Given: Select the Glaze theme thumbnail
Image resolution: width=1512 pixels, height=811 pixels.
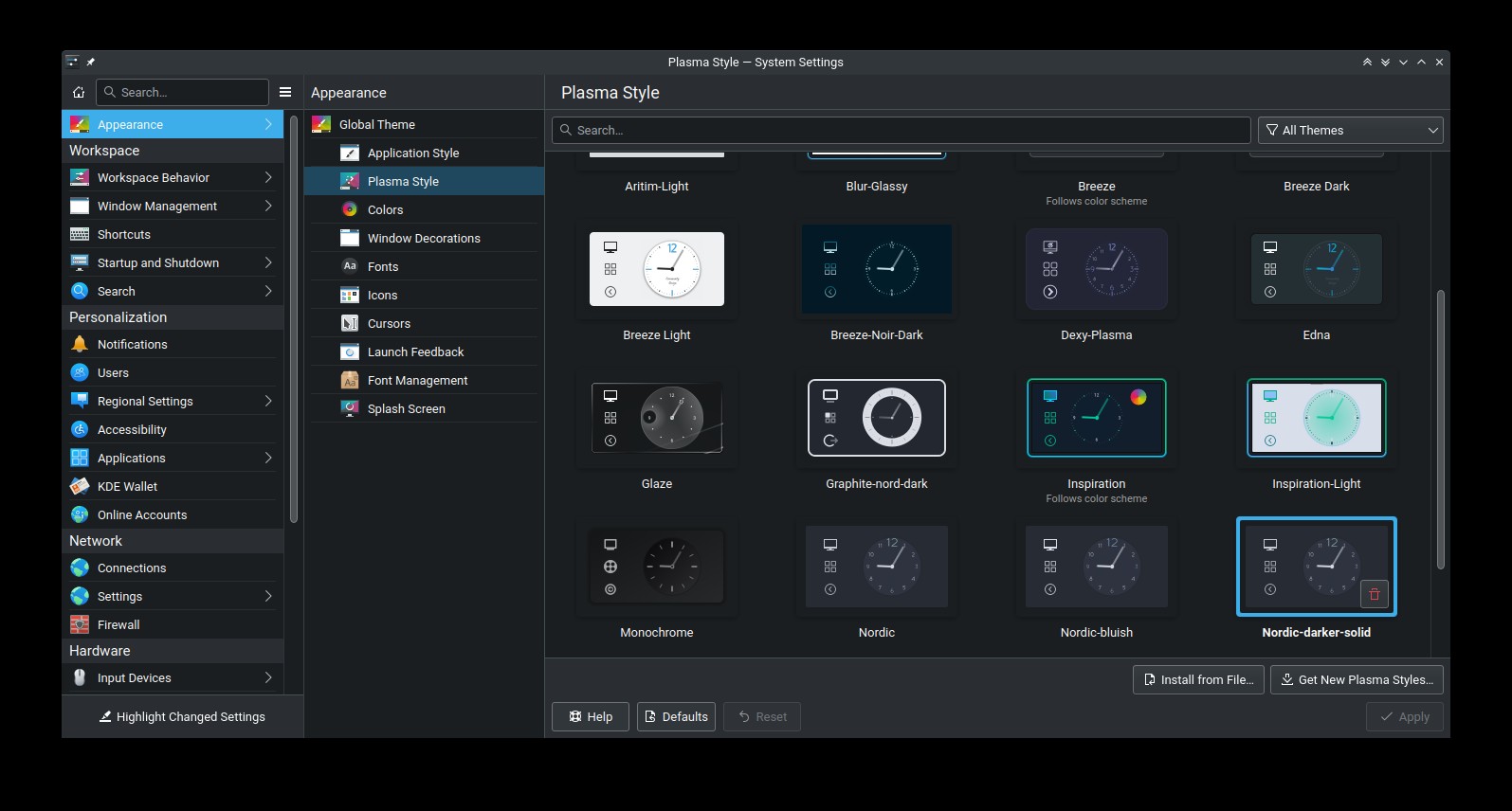Looking at the screenshot, I should coord(657,418).
